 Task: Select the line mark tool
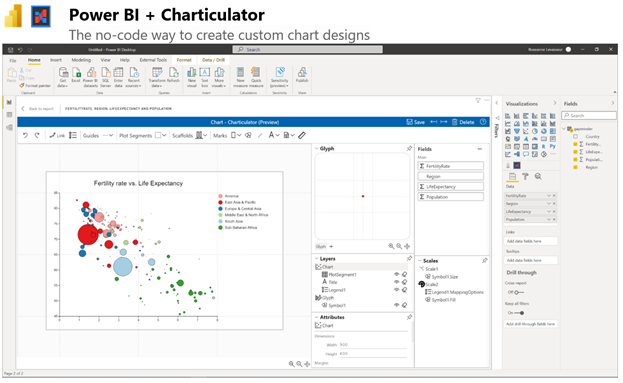[260, 135]
